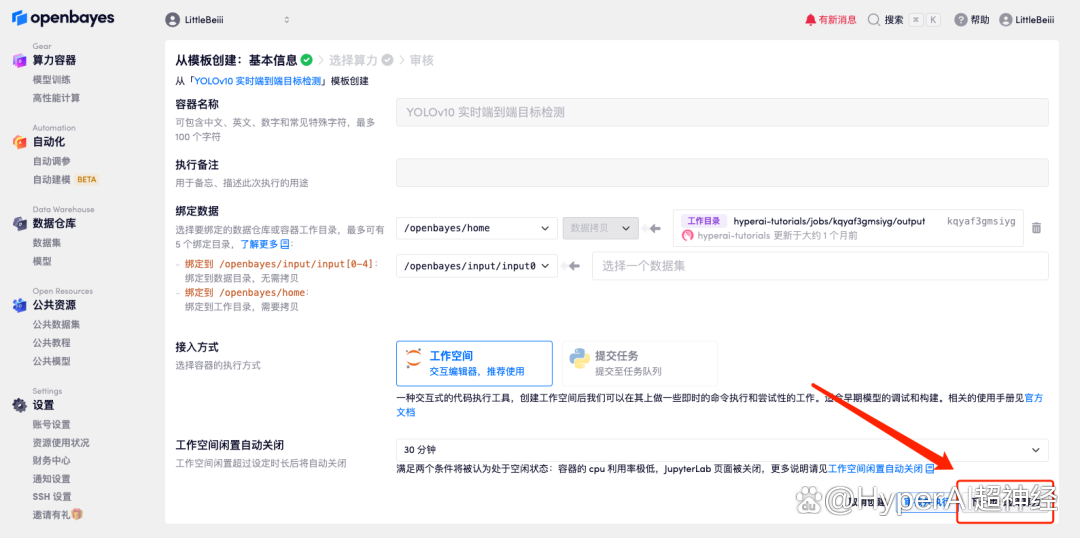The width and height of the screenshot is (1080, 538).
Task: Open the LittleBeiii workspace switcher
Action: (x=227, y=20)
